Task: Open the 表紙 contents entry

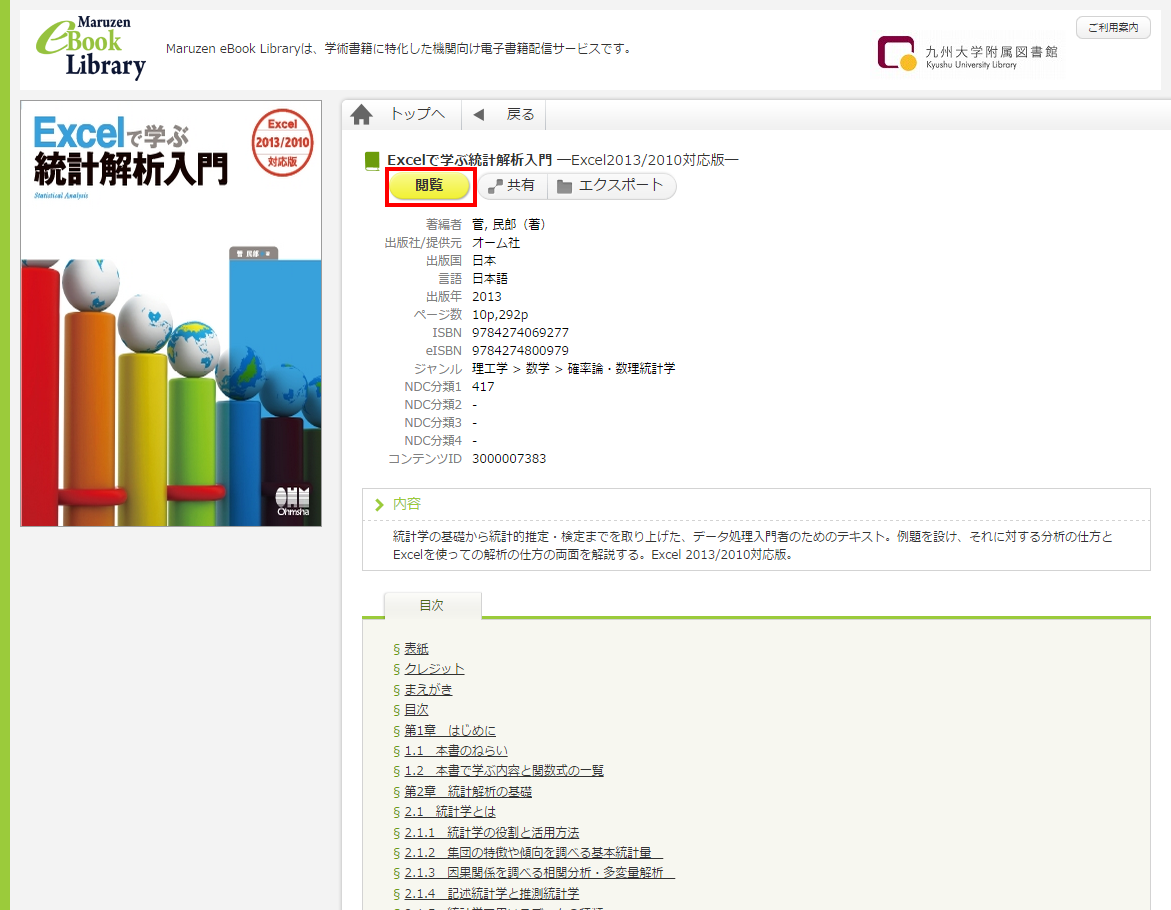Action: point(416,649)
